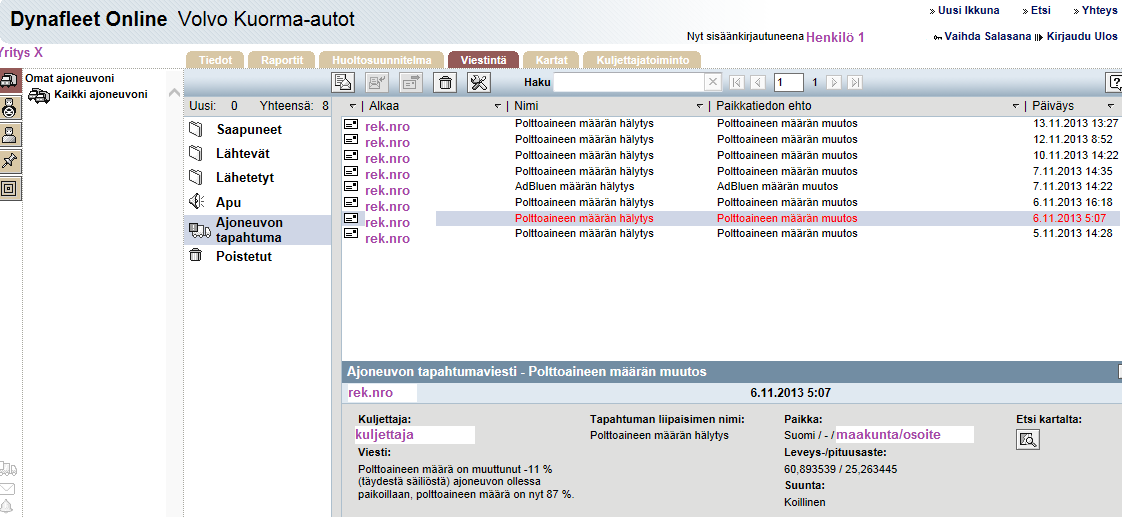This screenshot has width=1122, height=517.
Task: Click the faded truck icon at bottom left
Action: pyautogui.click(x=7, y=469)
